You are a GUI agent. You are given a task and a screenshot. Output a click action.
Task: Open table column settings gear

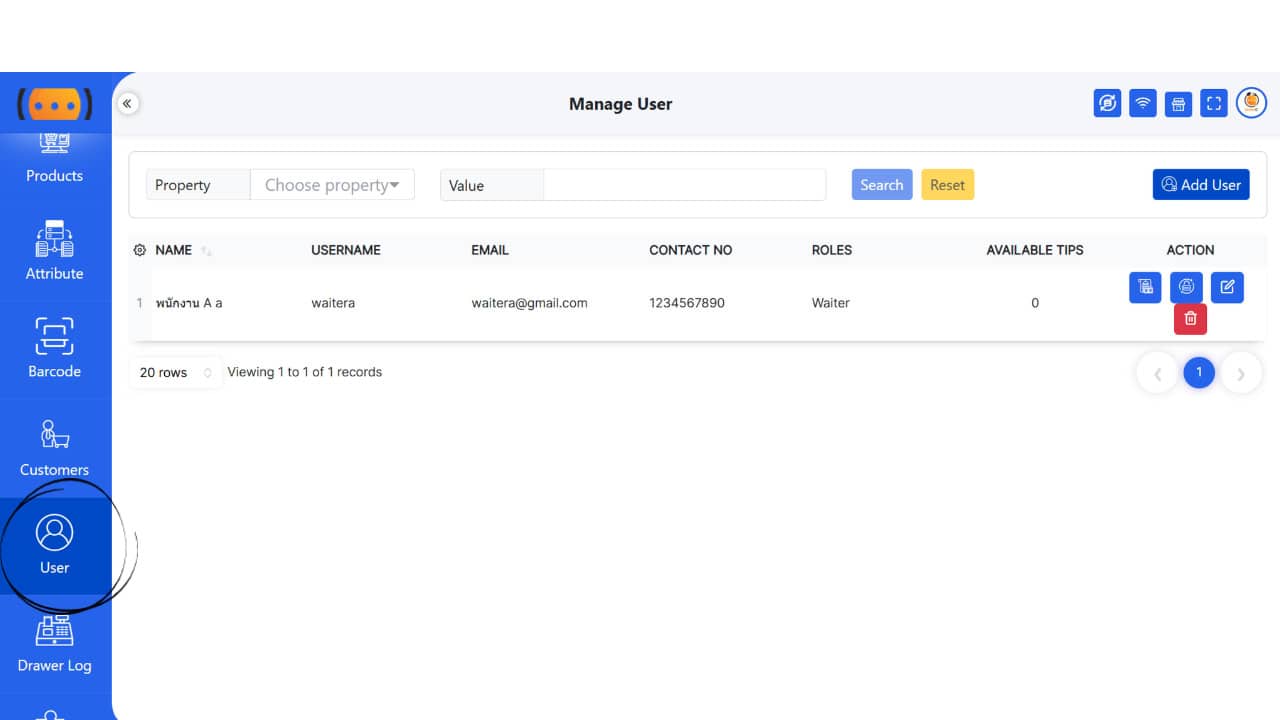[140, 250]
